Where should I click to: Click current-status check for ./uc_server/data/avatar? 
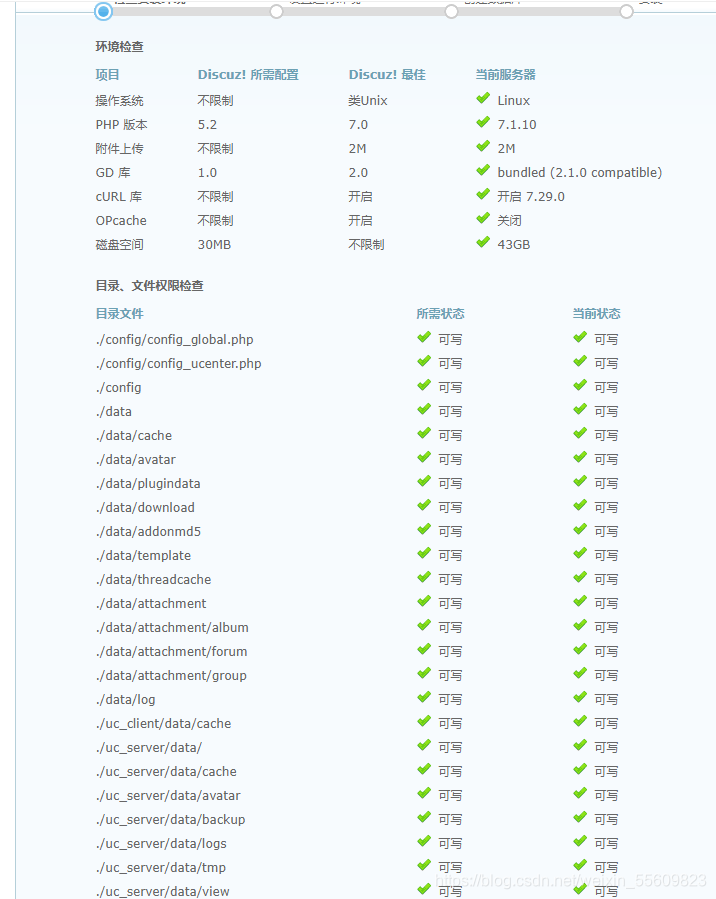tap(580, 794)
